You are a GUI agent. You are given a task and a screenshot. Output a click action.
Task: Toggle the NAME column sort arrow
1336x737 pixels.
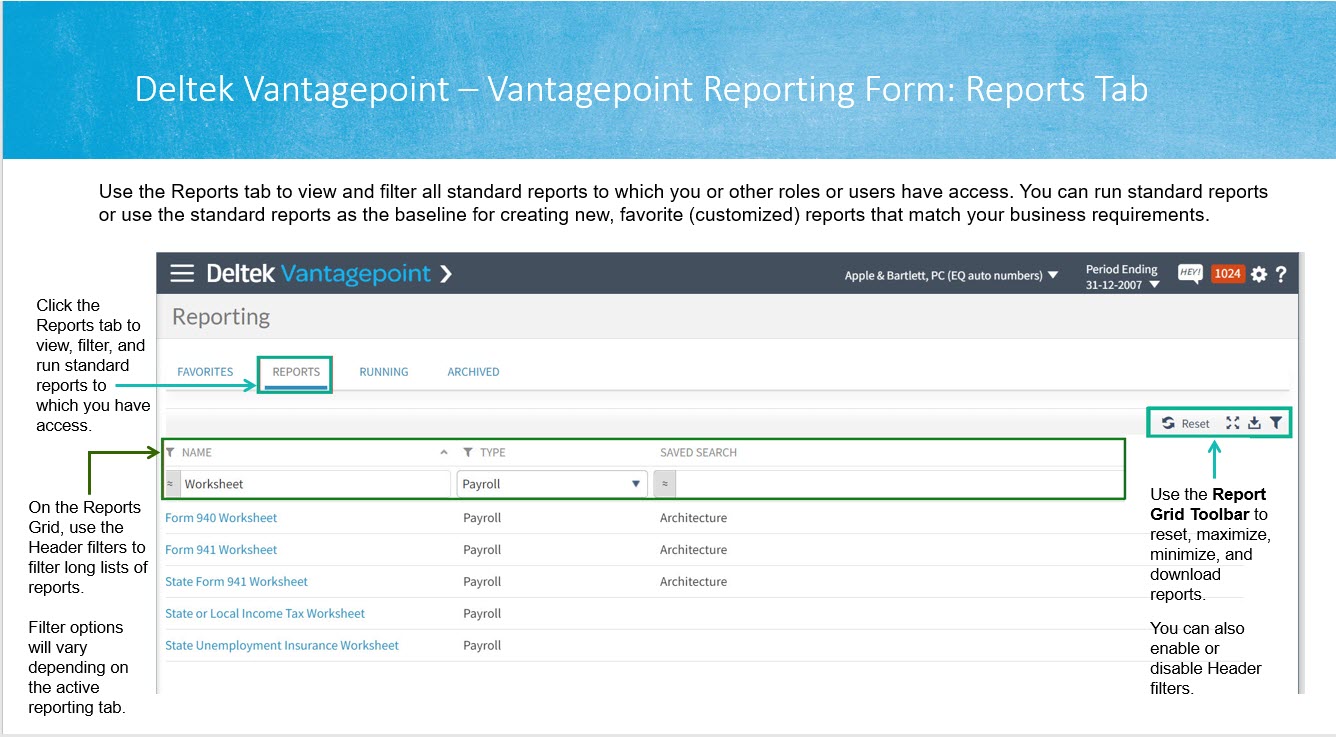coord(444,453)
